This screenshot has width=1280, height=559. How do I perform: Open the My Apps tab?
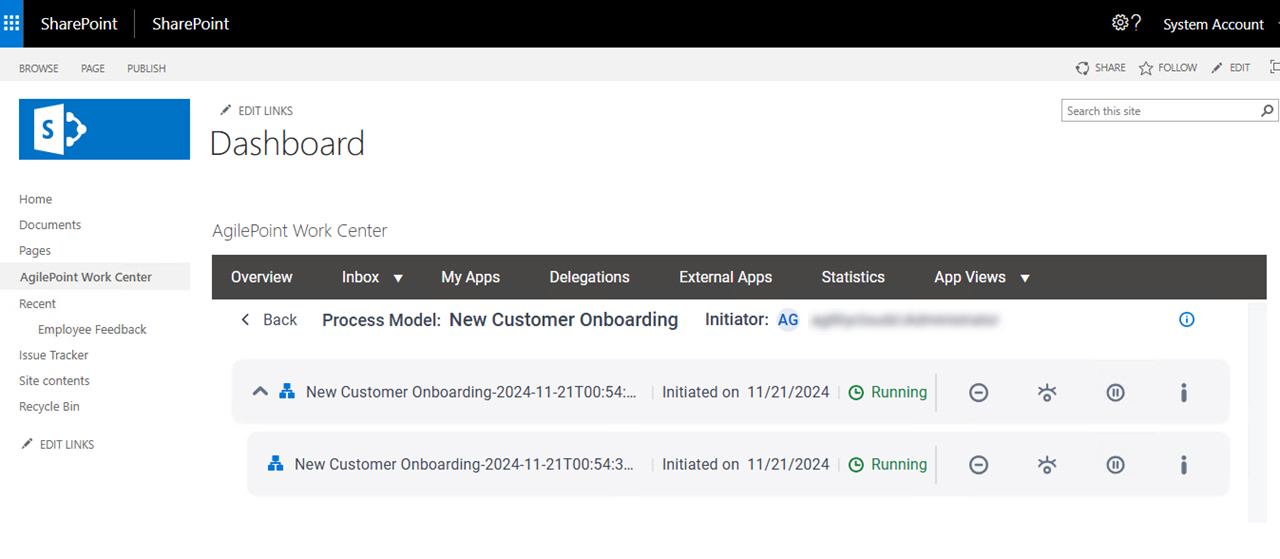(471, 277)
